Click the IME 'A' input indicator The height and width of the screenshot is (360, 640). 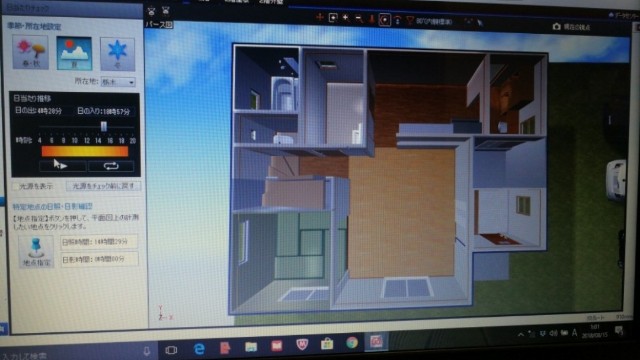tap(575, 333)
